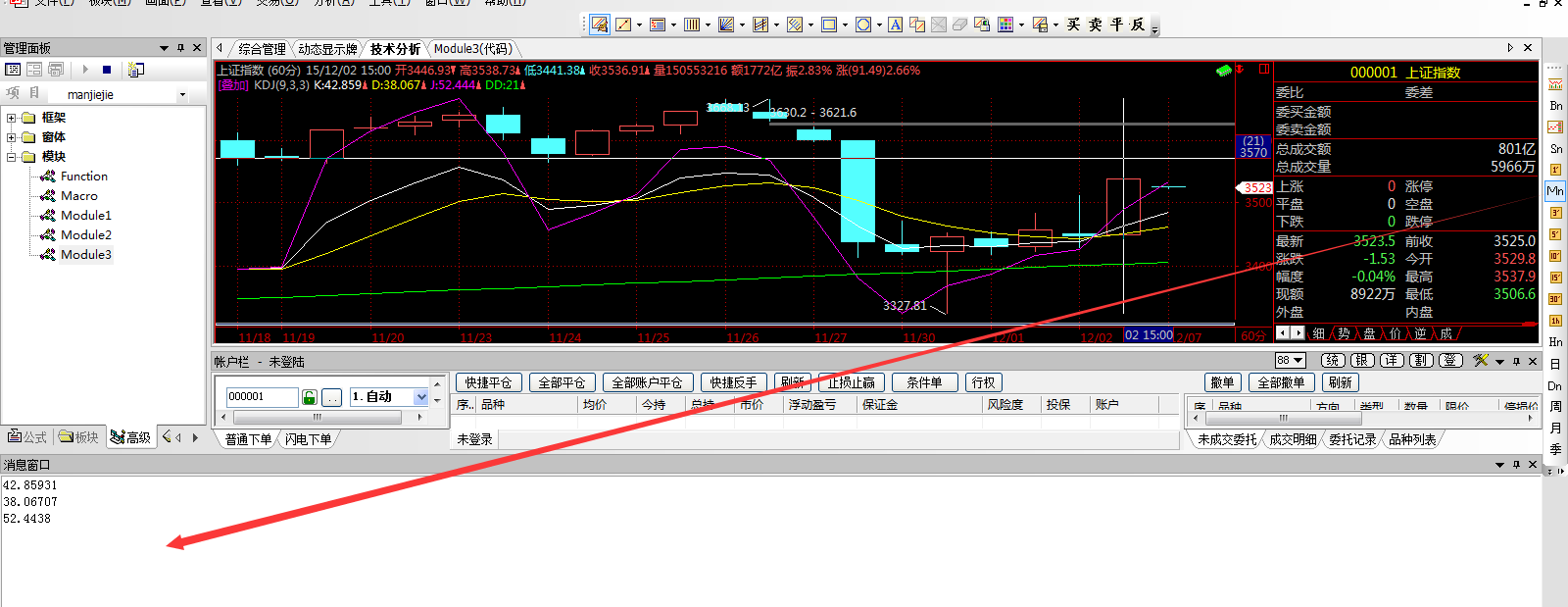Select the parallel lines drawing tool
Screen dimensions: 1568x607
[795, 25]
